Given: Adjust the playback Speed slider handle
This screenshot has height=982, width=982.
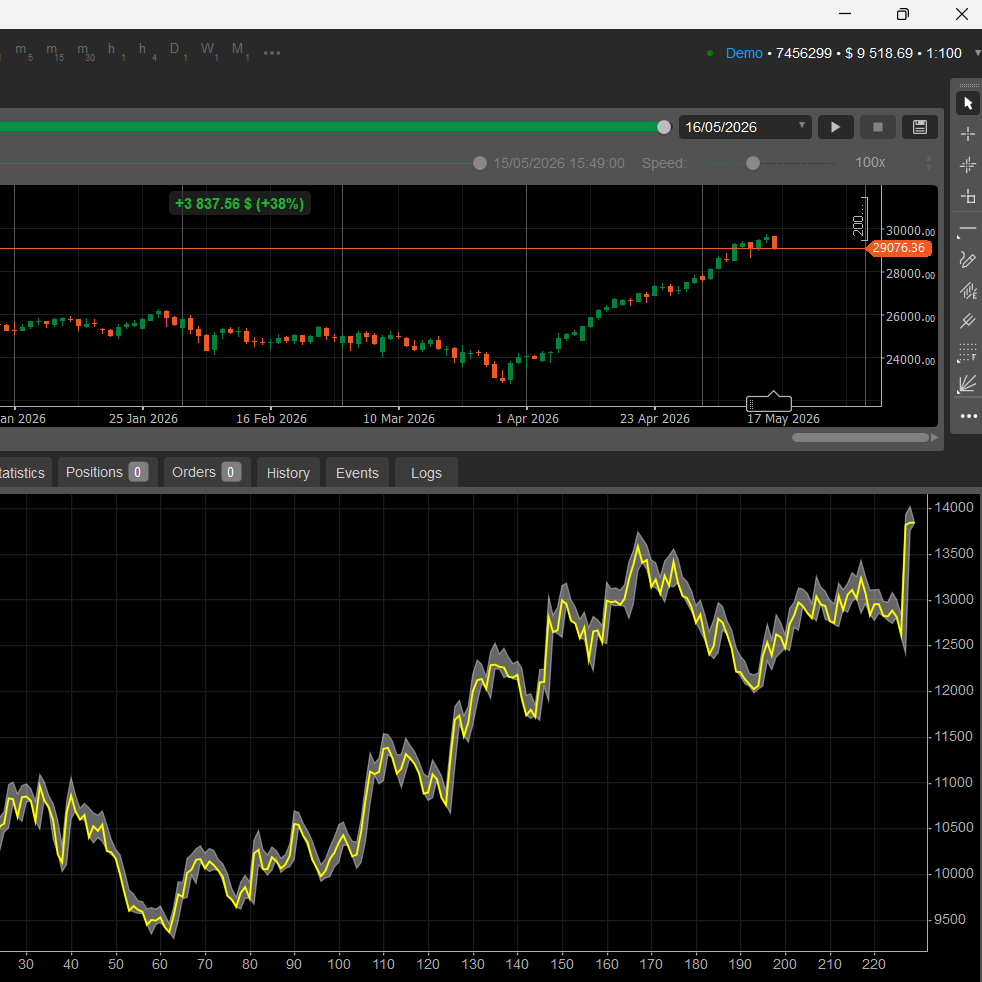Looking at the screenshot, I should click(753, 163).
